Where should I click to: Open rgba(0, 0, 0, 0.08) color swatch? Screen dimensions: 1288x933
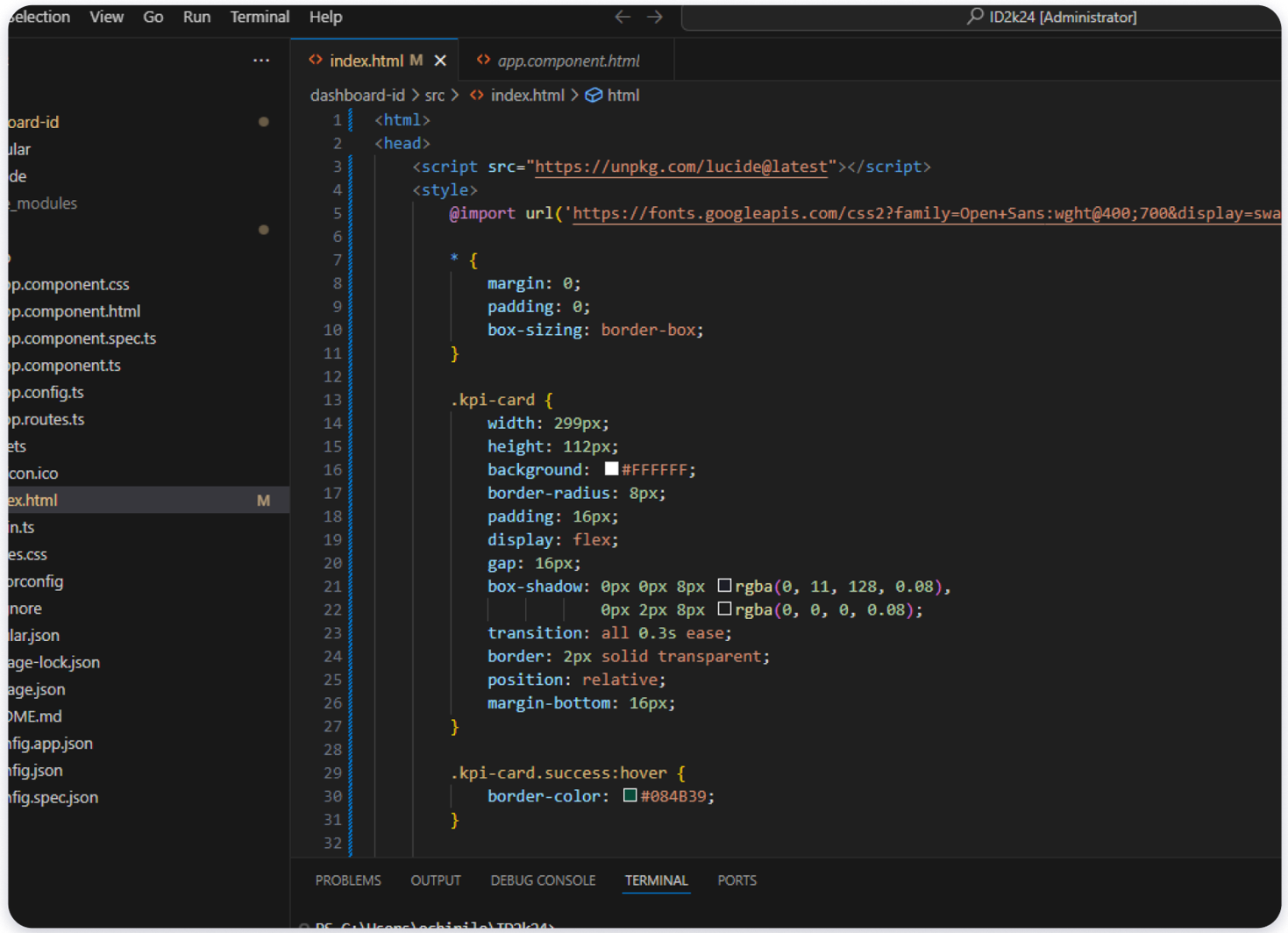pyautogui.click(x=724, y=609)
